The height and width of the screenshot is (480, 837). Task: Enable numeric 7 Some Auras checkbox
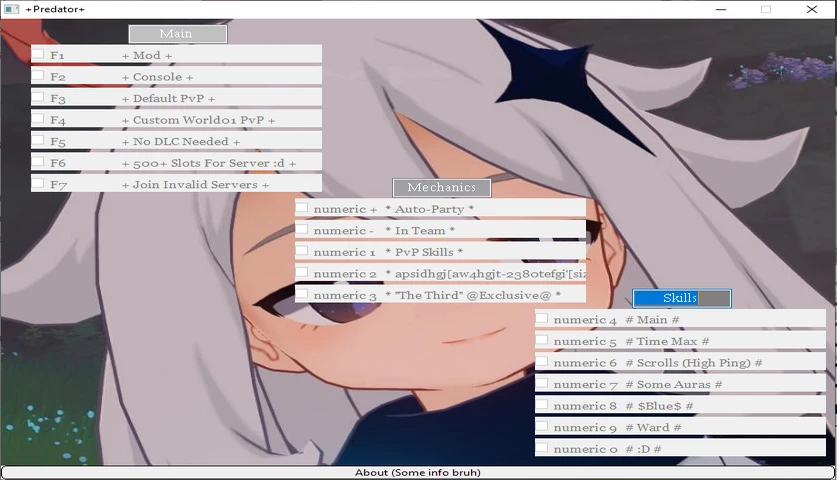click(x=542, y=382)
